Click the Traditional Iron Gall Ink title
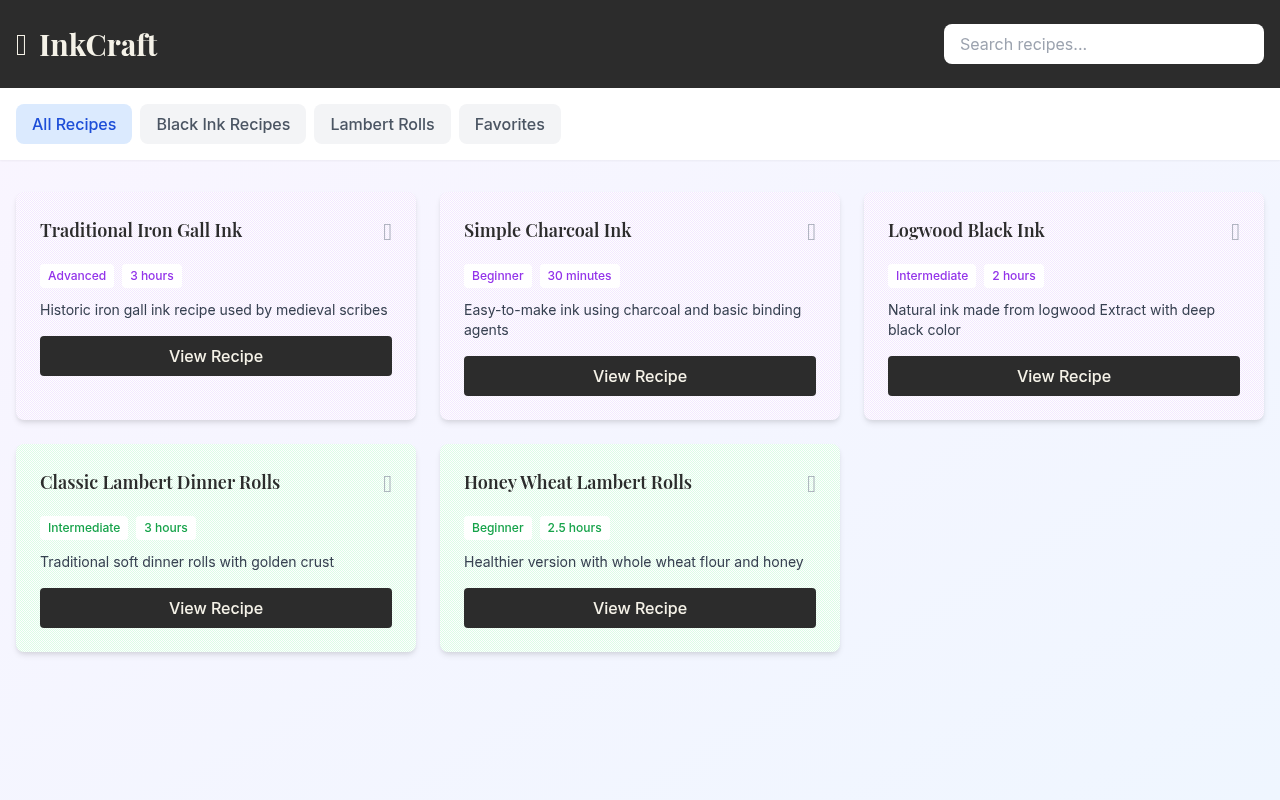 (x=141, y=230)
